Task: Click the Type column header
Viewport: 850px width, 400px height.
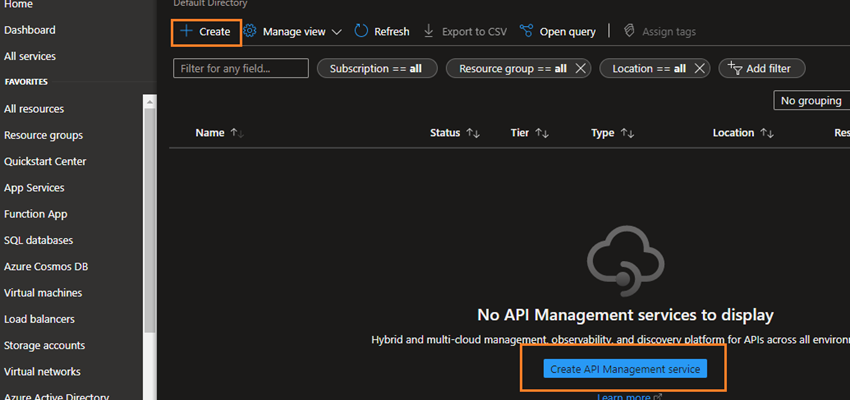Action: tap(603, 133)
